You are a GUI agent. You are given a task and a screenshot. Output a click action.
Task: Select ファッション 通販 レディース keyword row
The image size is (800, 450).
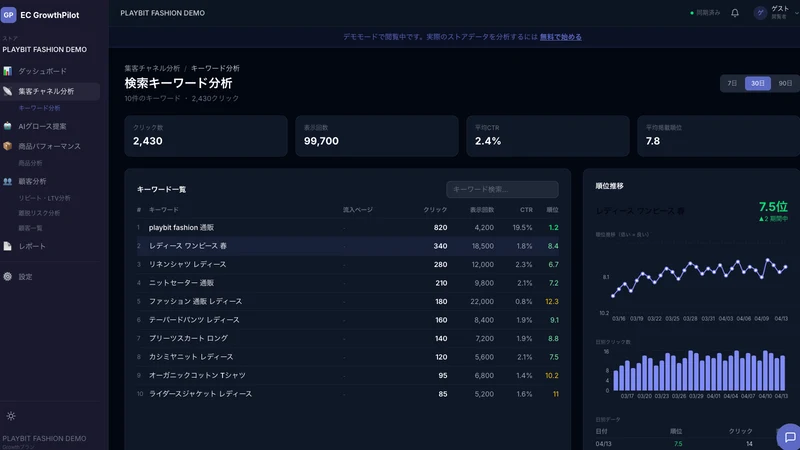click(347, 302)
